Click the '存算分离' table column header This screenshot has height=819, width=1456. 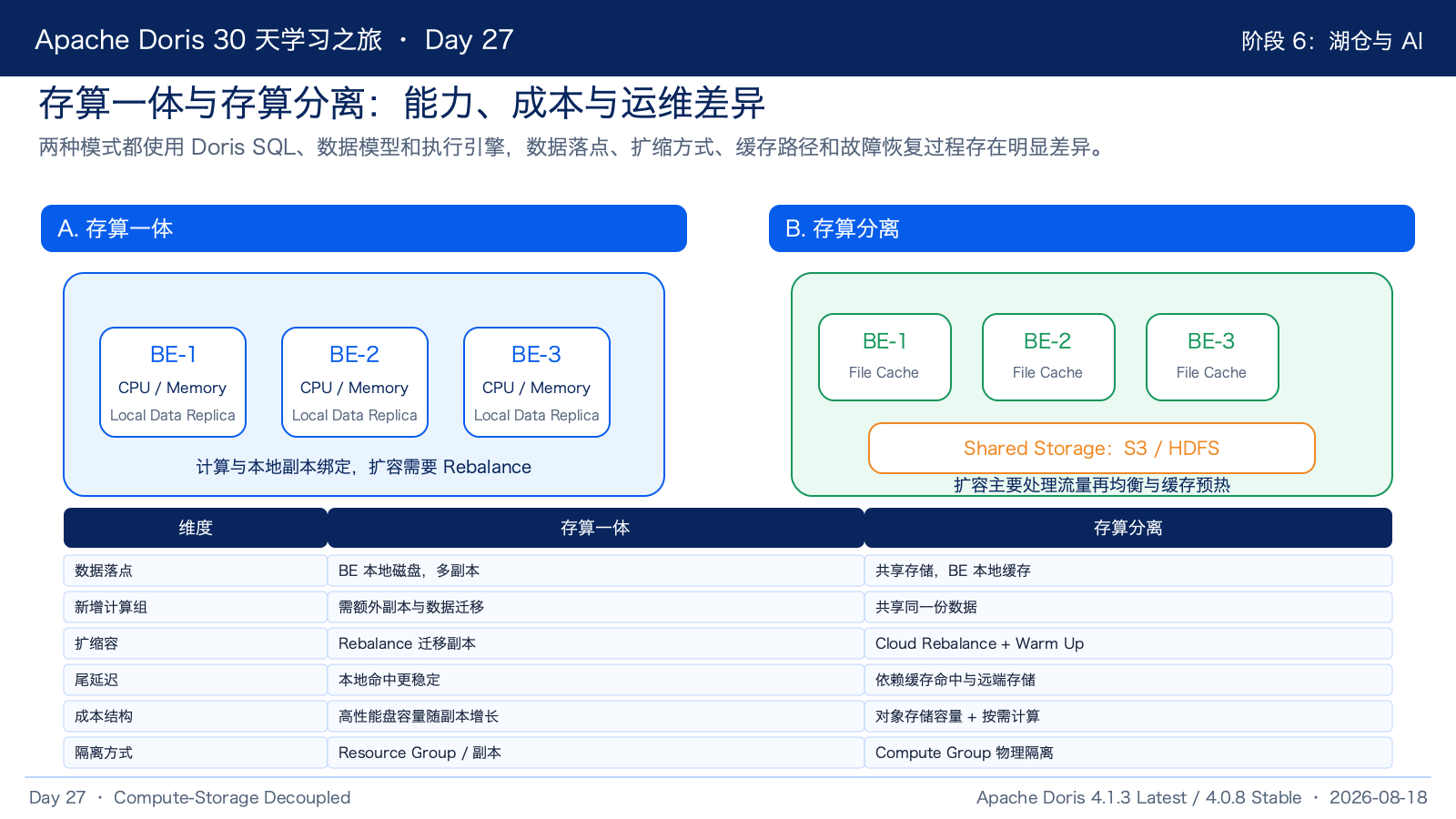[1128, 528]
